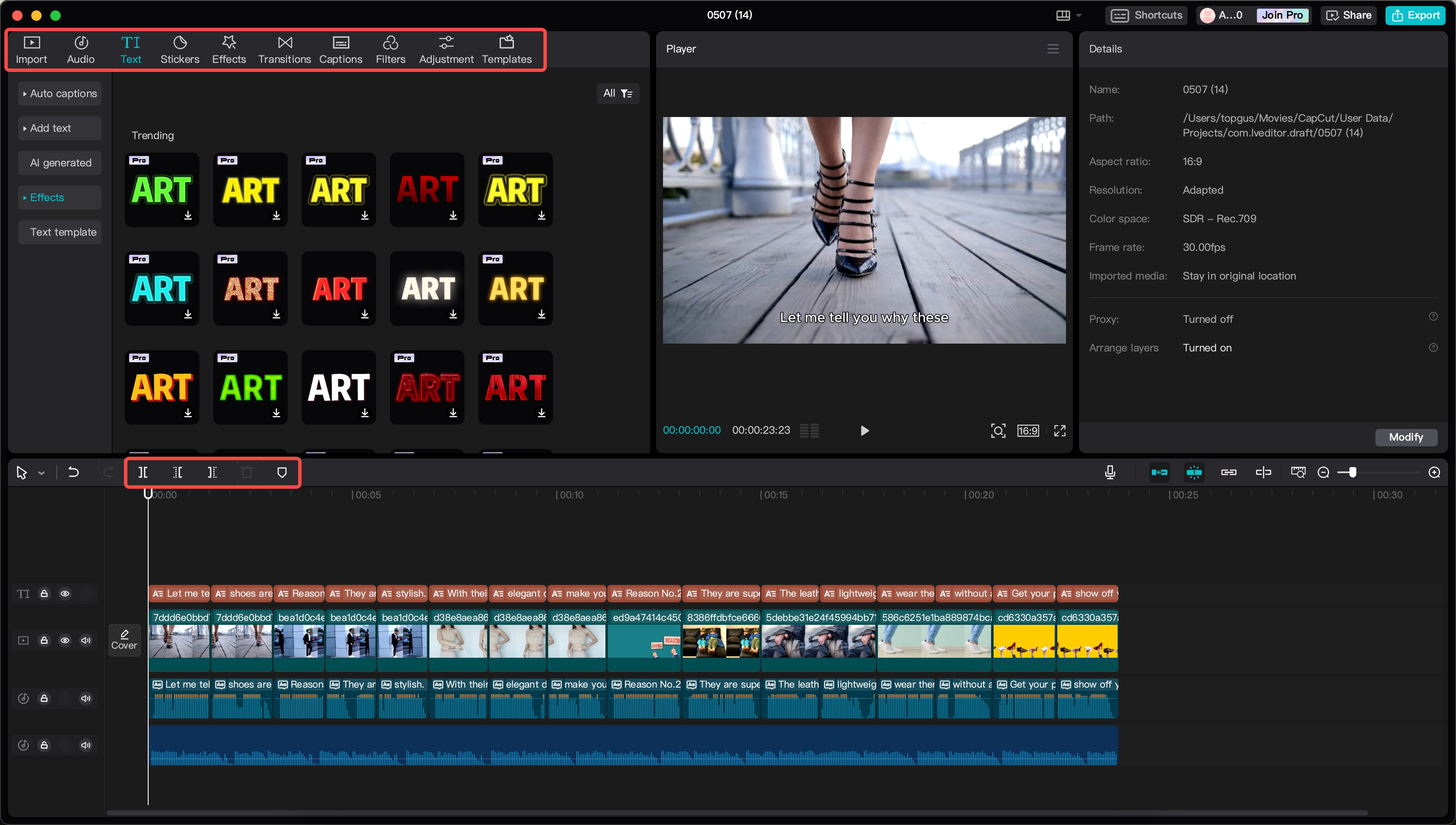Open the Player panel options menu
The height and width of the screenshot is (825, 1456).
click(x=1053, y=49)
